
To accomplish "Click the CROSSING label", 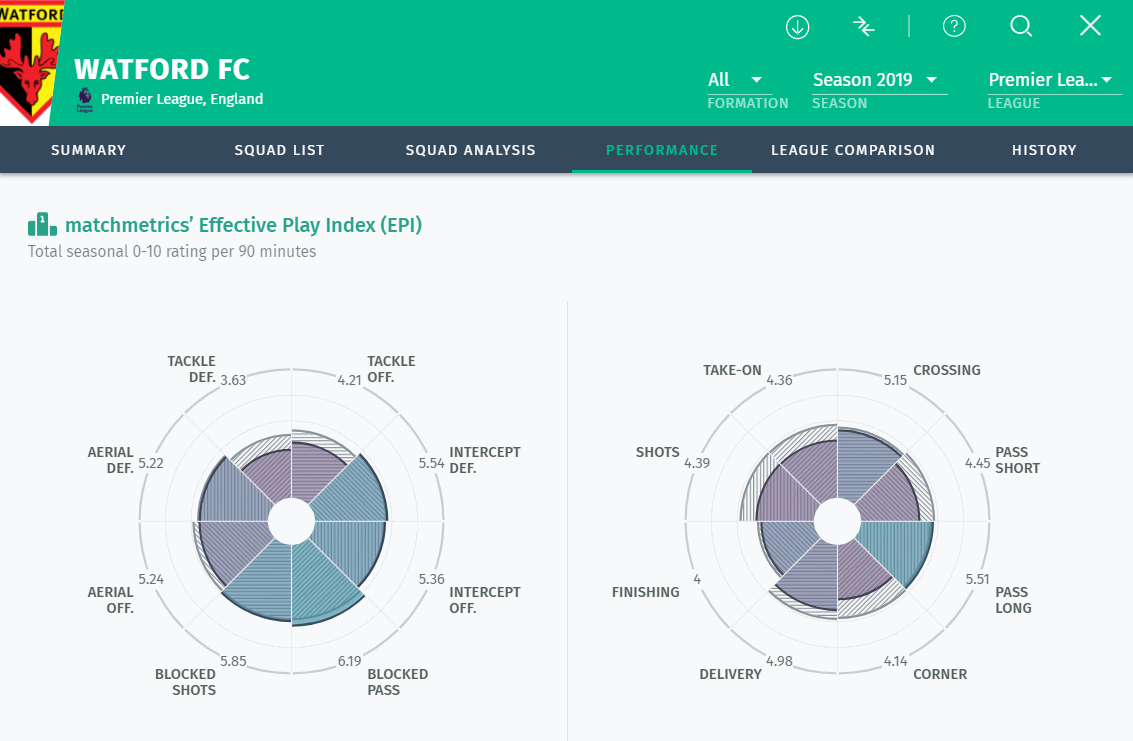I will pyautogui.click(x=947, y=370).
